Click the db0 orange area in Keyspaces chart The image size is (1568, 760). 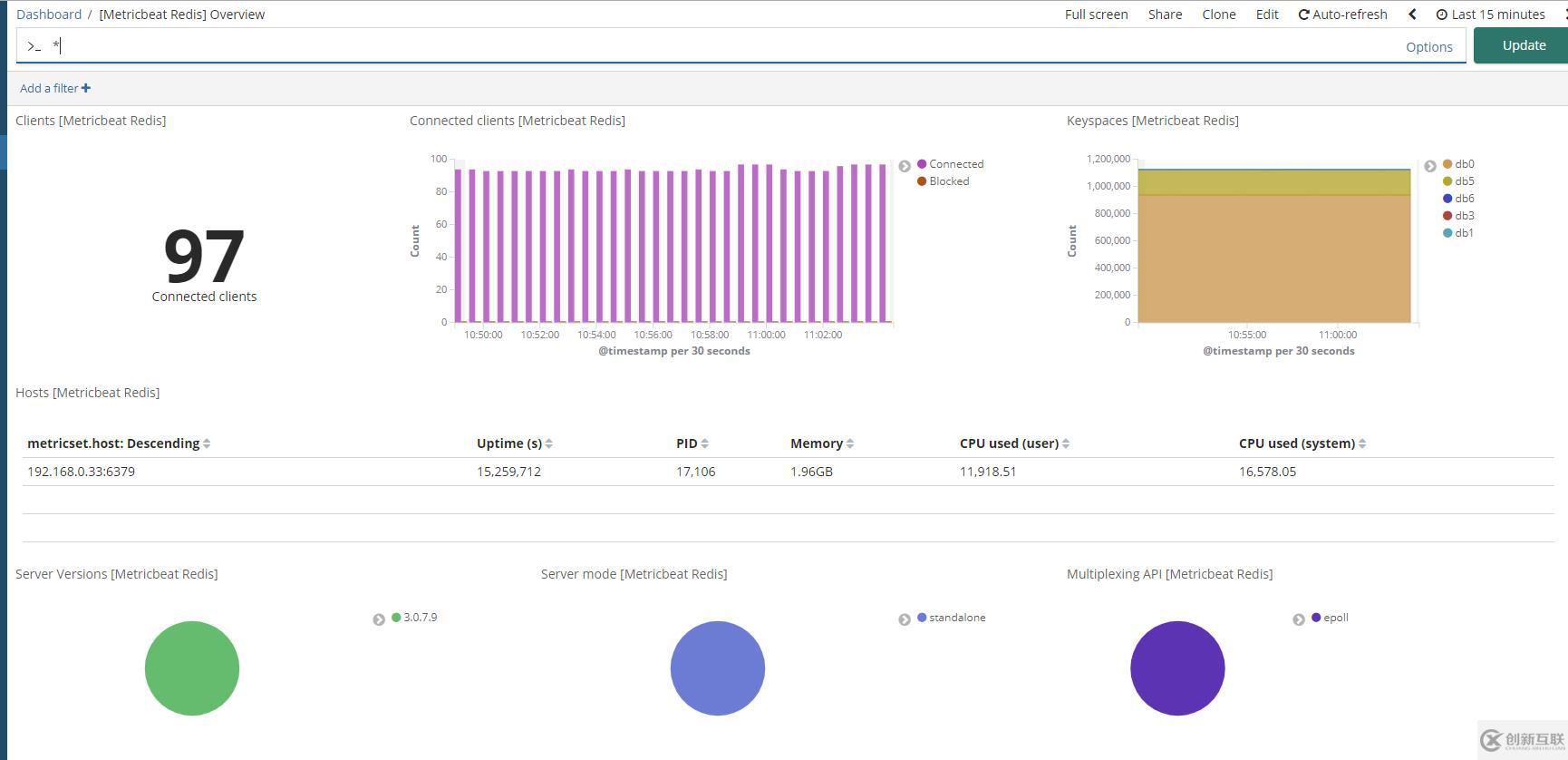(x=1274, y=258)
